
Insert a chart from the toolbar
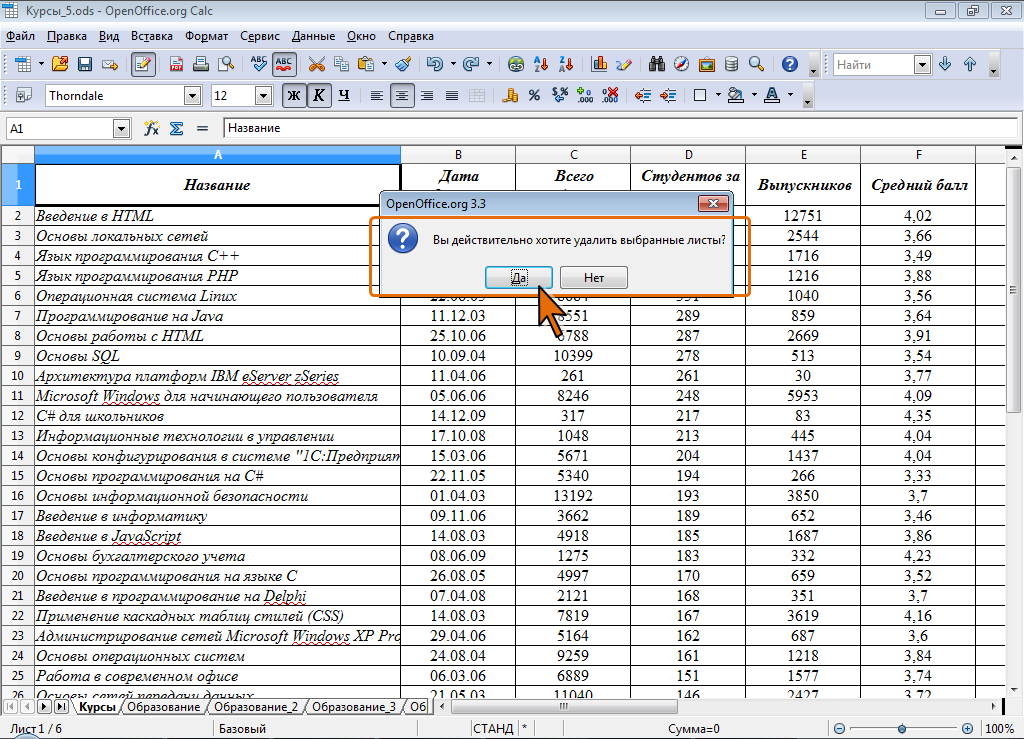tap(600, 64)
